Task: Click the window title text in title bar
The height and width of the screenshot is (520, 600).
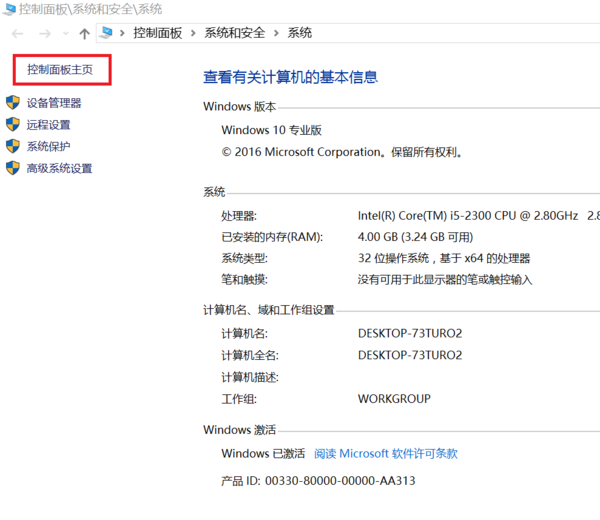Action: coord(90,9)
